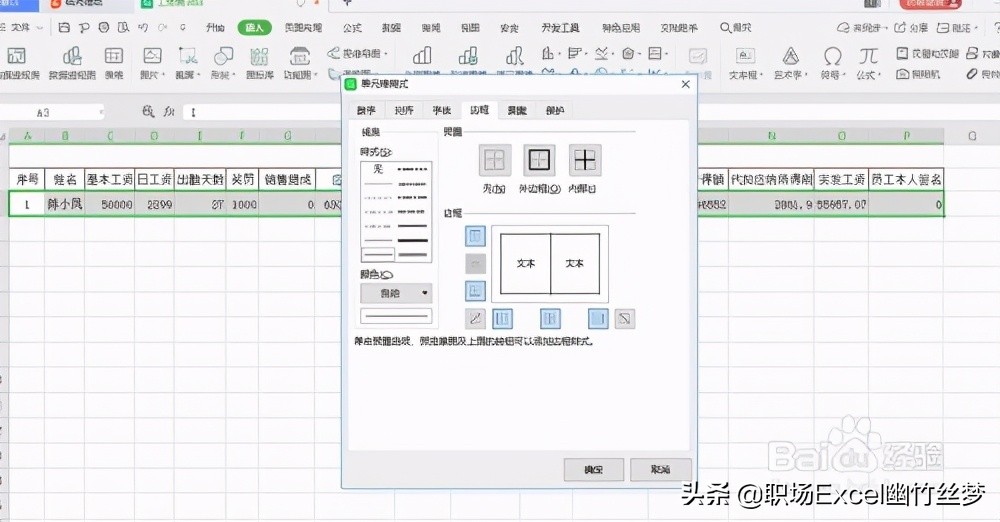
Task: Click the Cancel button in dialog
Action: pos(660,469)
